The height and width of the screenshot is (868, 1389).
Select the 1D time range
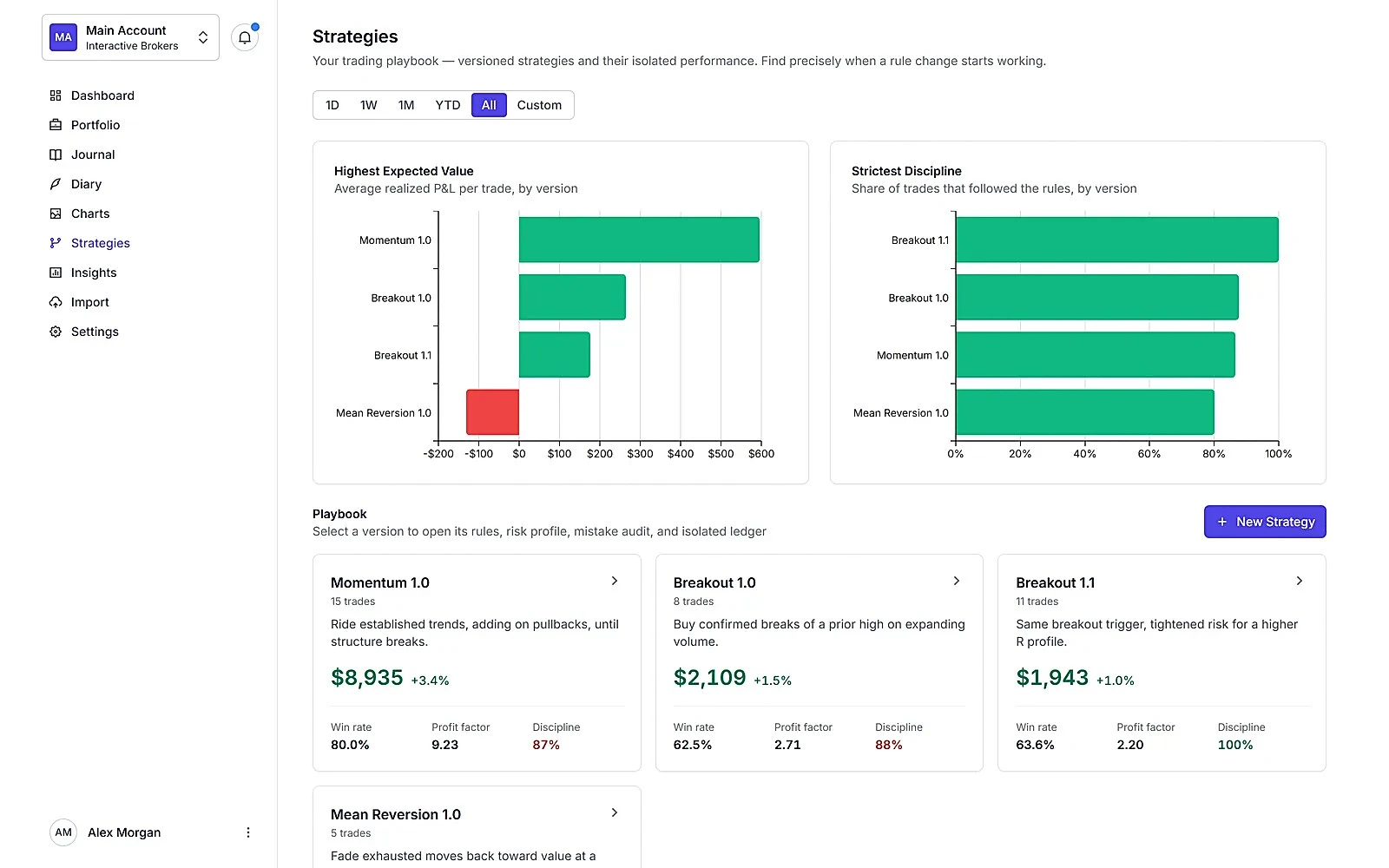332,105
